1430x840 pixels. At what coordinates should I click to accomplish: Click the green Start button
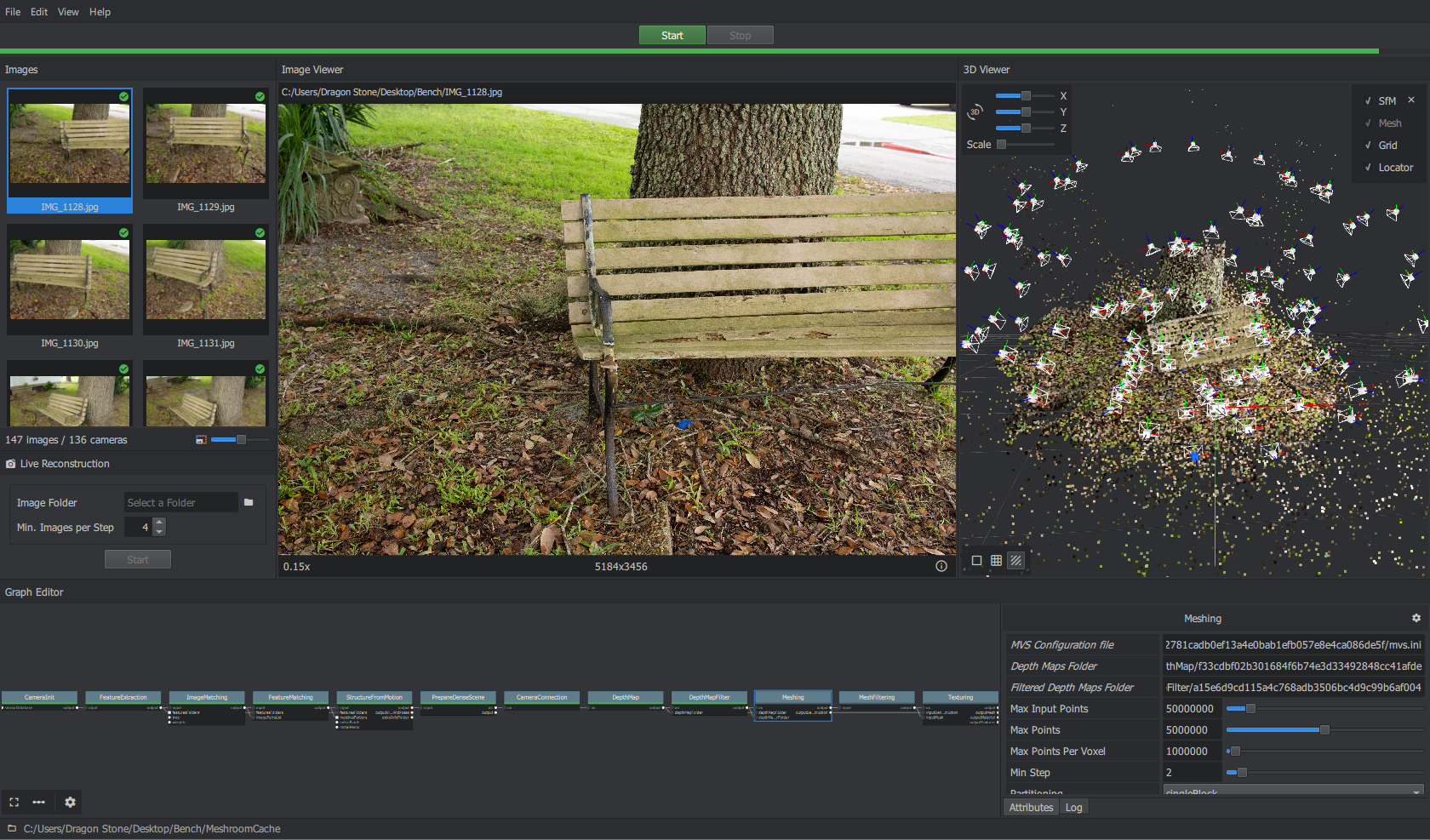[x=672, y=35]
